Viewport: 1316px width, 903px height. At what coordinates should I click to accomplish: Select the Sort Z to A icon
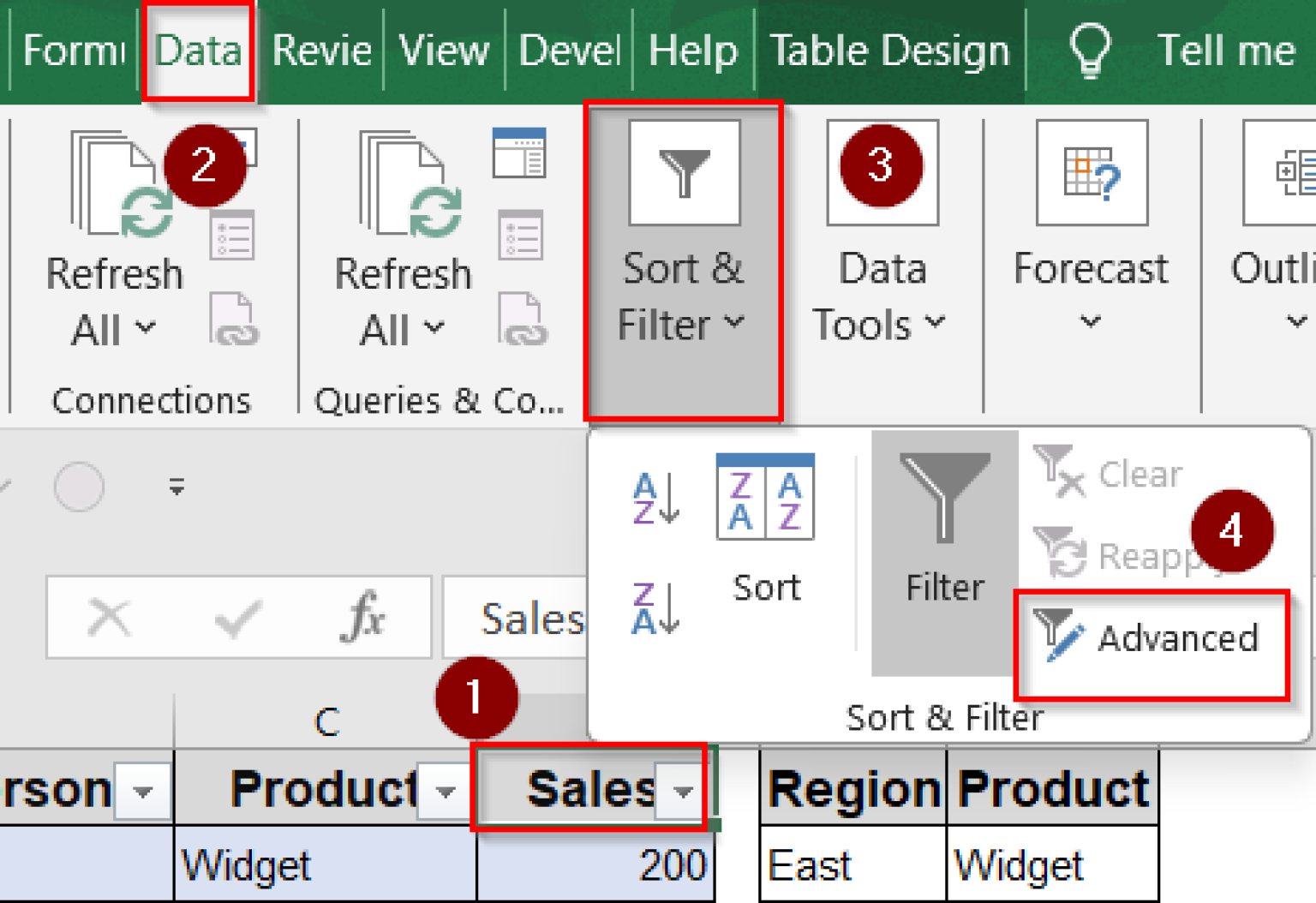coord(655,608)
